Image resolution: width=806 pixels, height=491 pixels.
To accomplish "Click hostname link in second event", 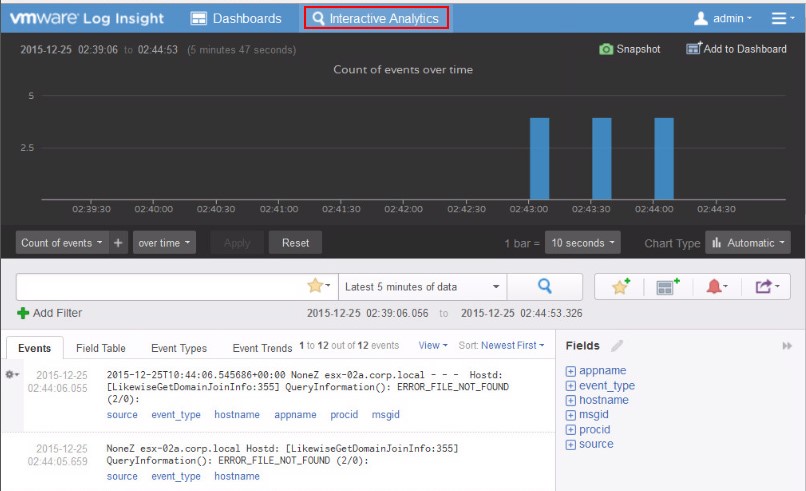I will pyautogui.click(x=237, y=476).
